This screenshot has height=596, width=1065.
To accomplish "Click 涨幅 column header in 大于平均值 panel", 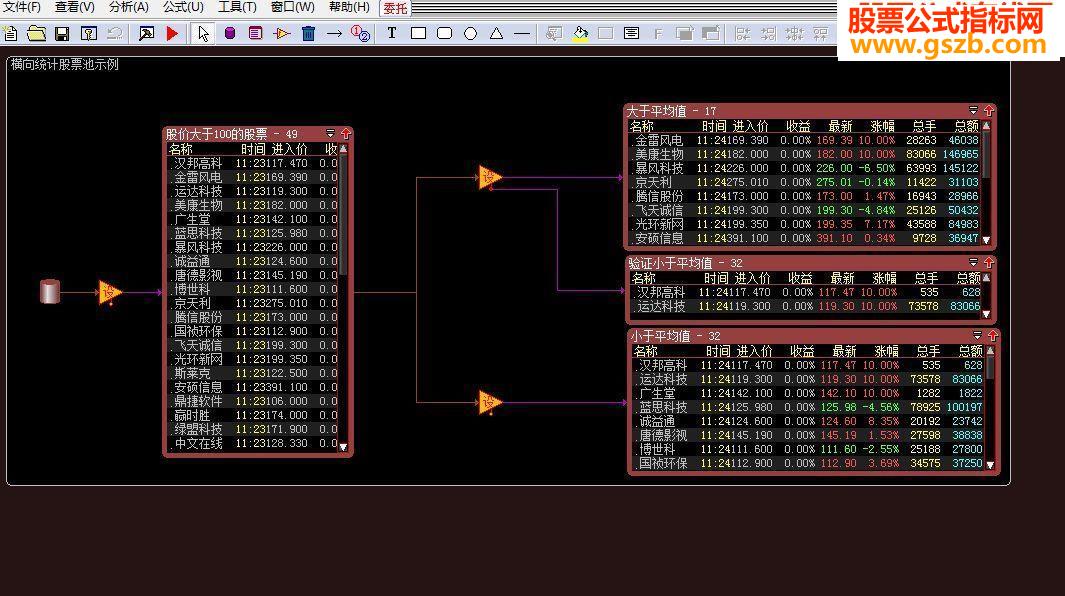I will [882, 126].
